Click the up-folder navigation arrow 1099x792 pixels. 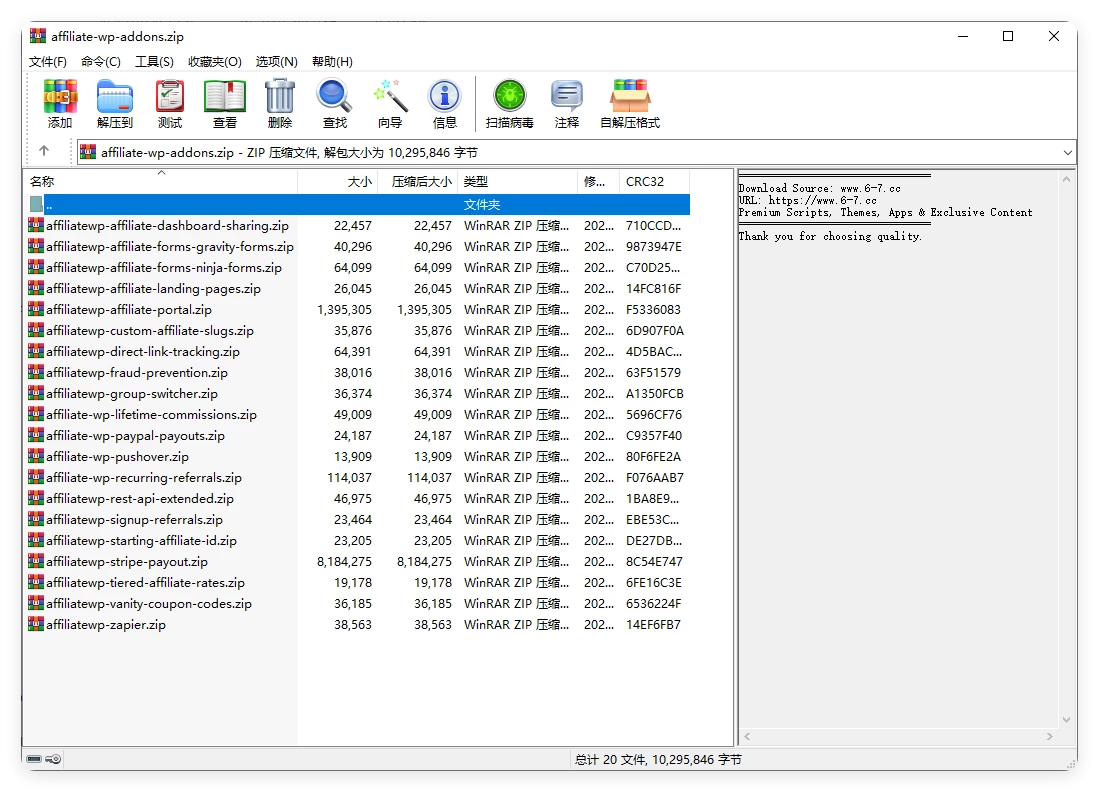pos(46,152)
